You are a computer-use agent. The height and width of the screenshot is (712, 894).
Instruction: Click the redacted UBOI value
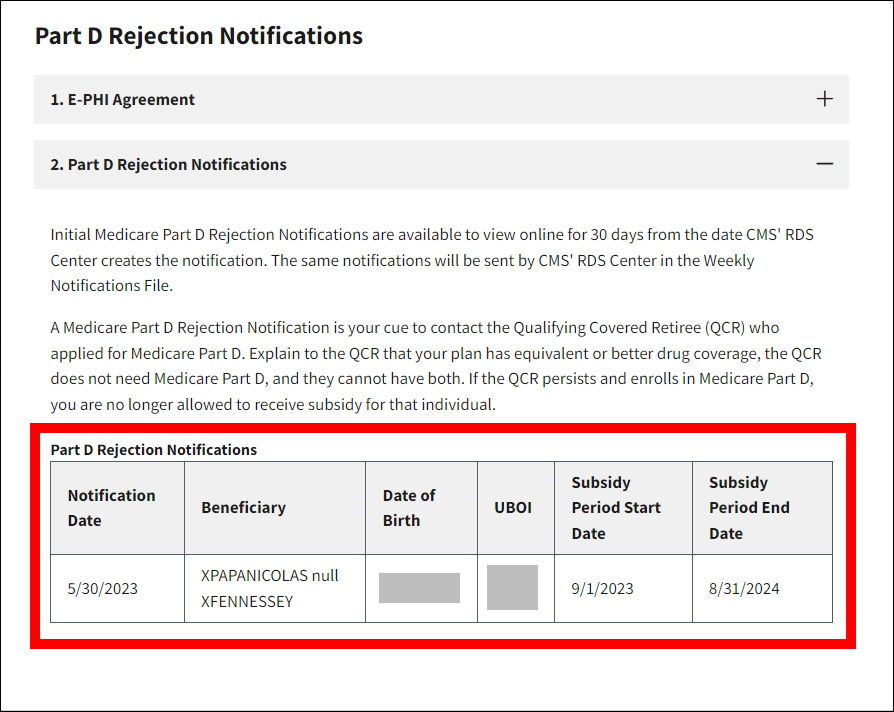(x=512, y=588)
